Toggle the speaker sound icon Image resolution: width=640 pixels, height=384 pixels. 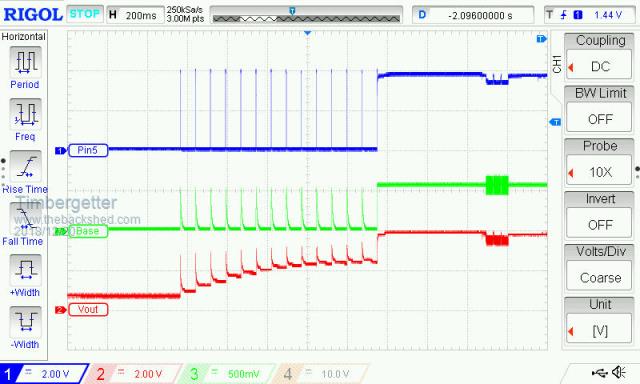619,372
